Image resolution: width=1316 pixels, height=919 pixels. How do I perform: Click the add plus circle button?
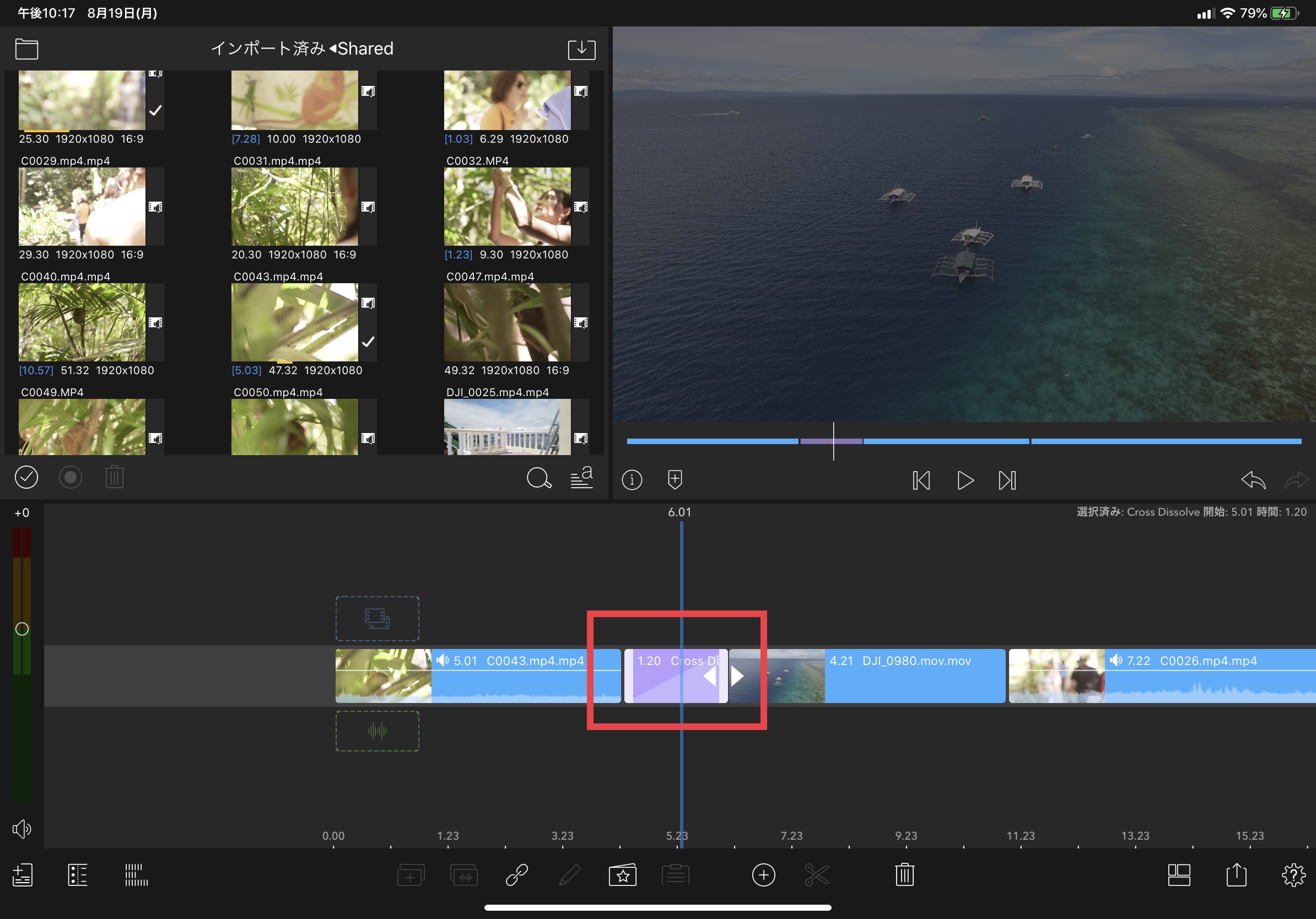click(763, 875)
